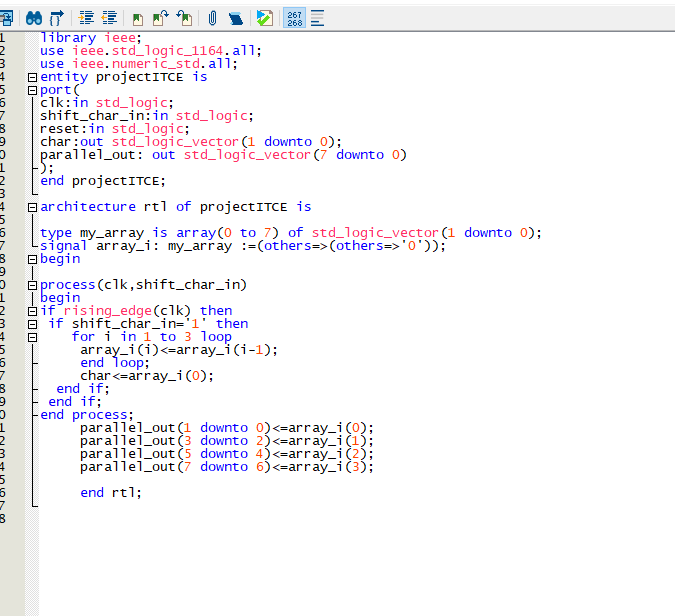Click the word 'library' on line 1
This screenshot has height=616, width=675.
[68, 38]
